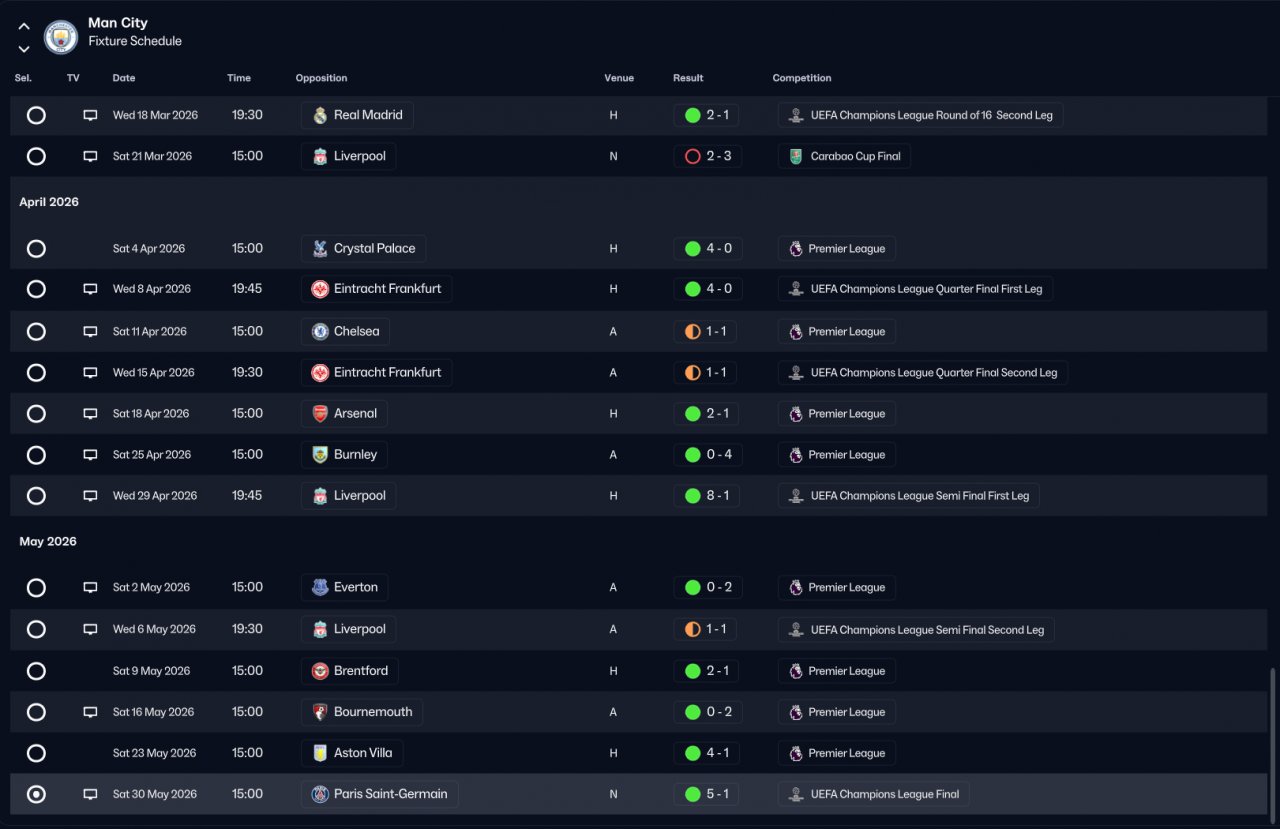Click the Crystal Palace club crest

320,249
